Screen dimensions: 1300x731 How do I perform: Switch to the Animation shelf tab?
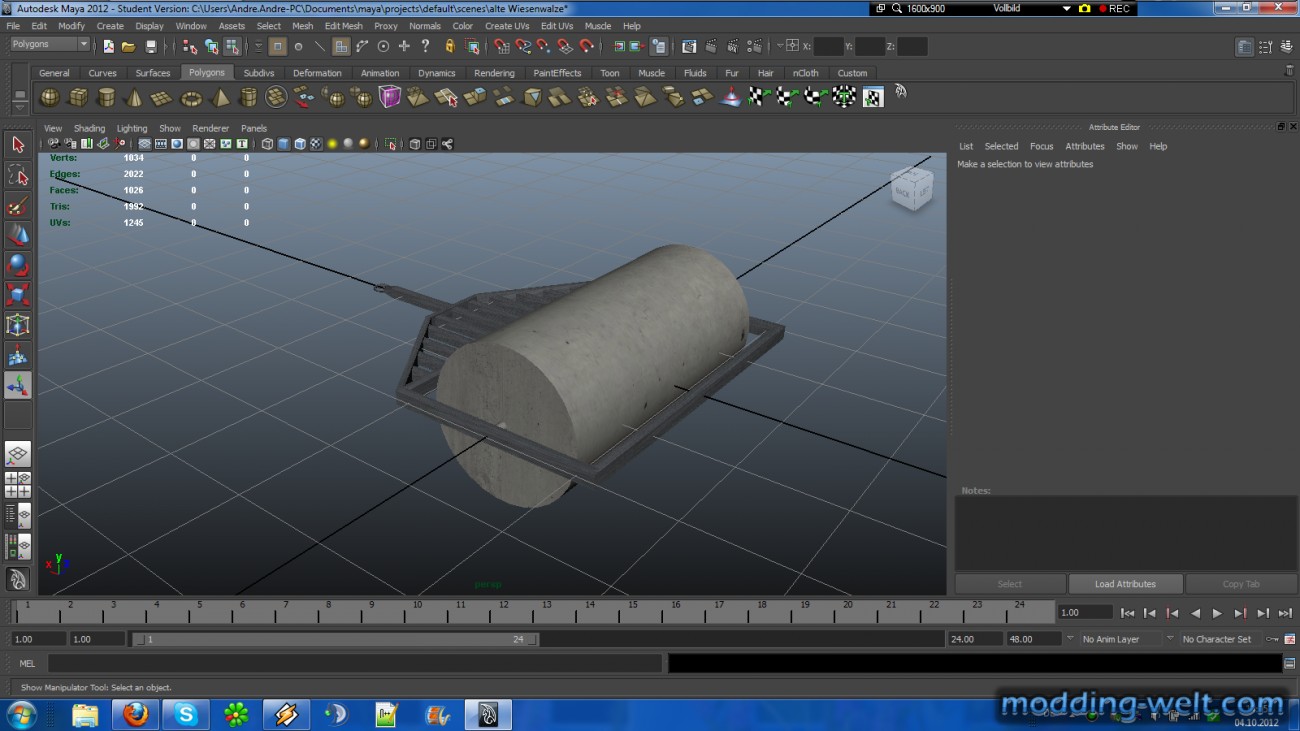[380, 73]
